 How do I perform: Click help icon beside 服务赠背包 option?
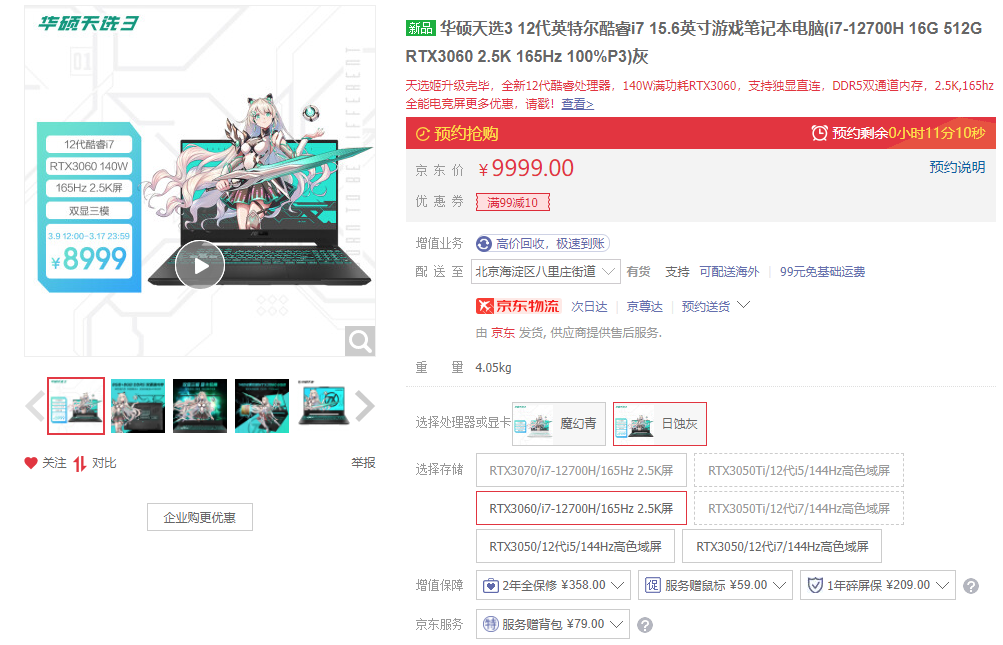[645, 625]
